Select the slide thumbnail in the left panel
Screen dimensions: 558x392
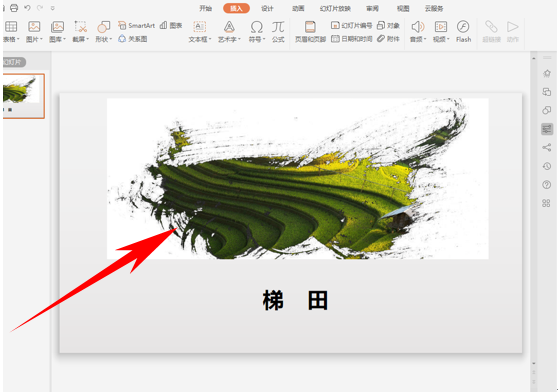(23, 96)
